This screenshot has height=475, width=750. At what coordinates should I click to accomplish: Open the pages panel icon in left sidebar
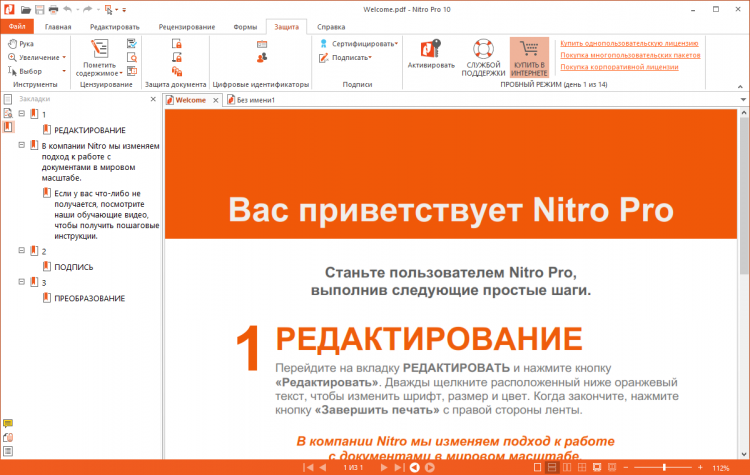click(8, 99)
